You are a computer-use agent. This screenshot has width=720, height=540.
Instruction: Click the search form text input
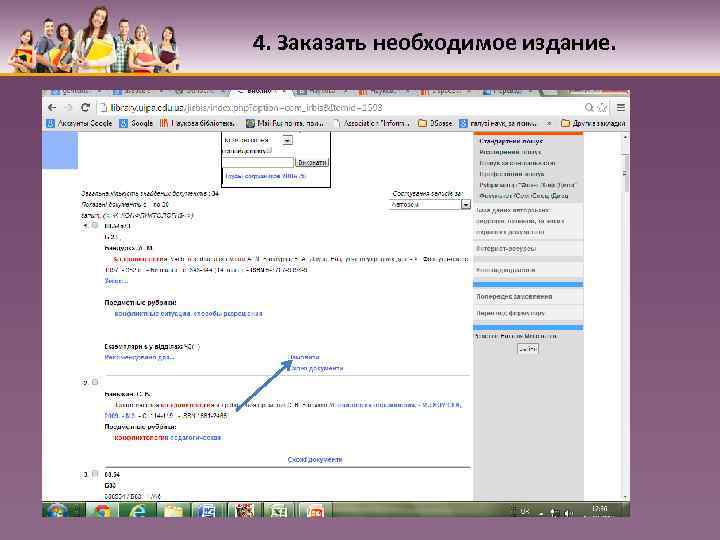coord(258,162)
